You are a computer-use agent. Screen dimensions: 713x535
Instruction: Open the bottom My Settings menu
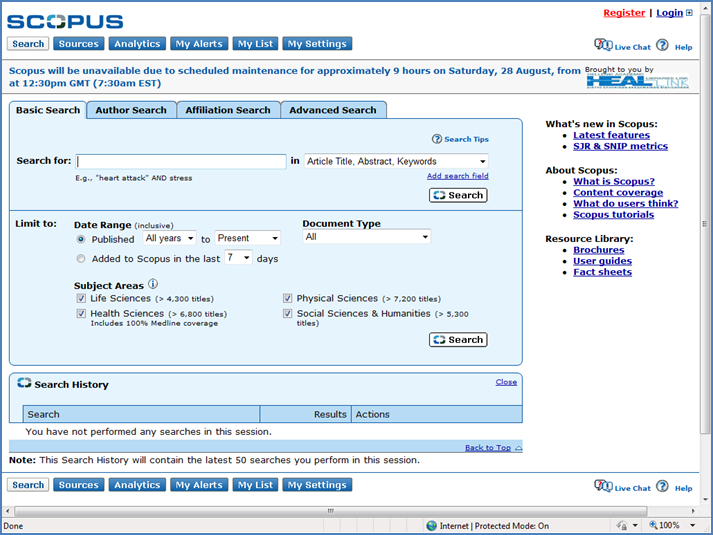(x=317, y=485)
